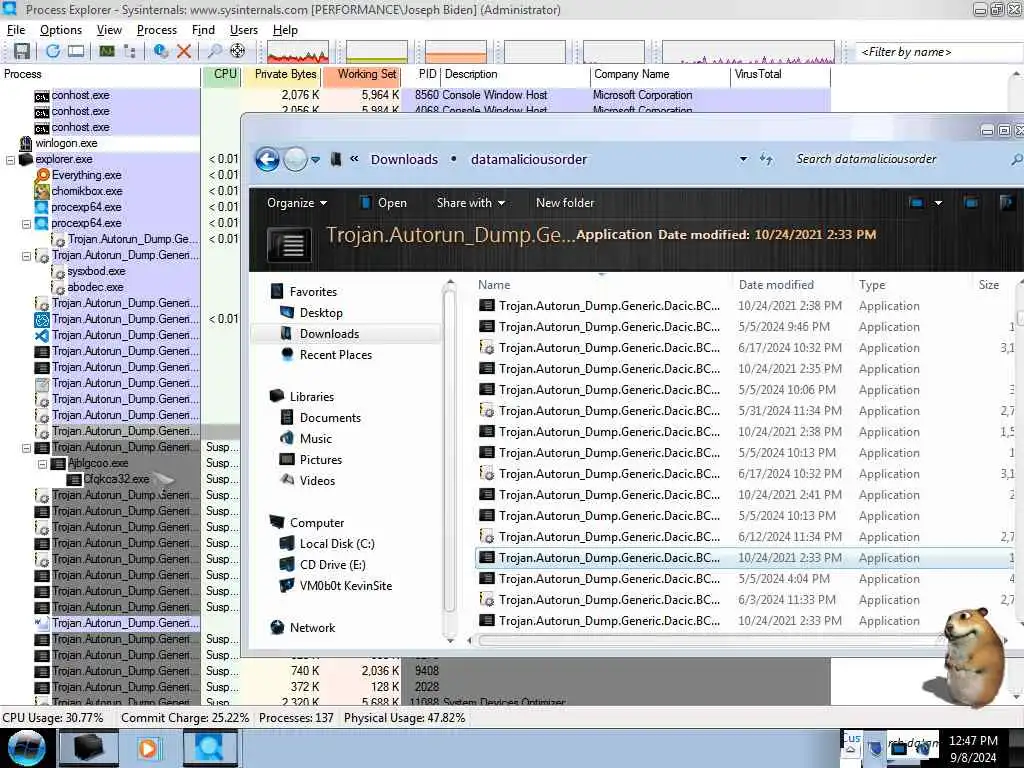Image resolution: width=1024 pixels, height=768 pixels.
Task: Collapse the explorer.exe process tree
Action: [10, 160]
